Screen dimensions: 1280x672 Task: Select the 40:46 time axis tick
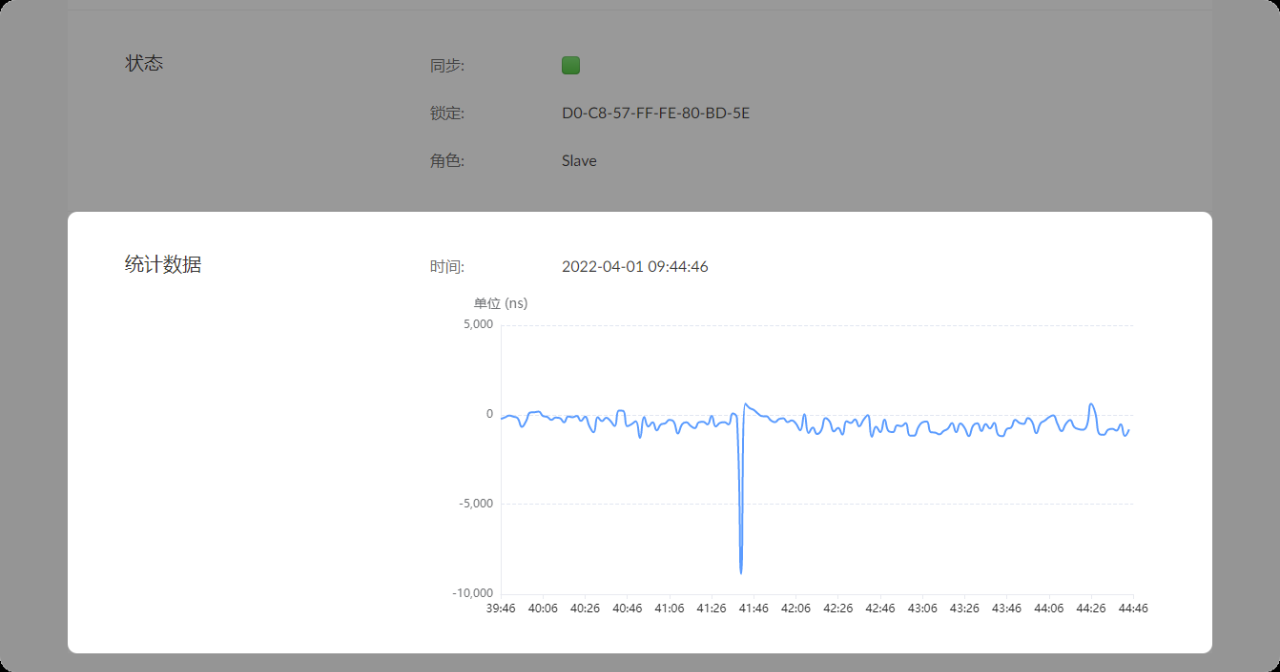(x=627, y=608)
